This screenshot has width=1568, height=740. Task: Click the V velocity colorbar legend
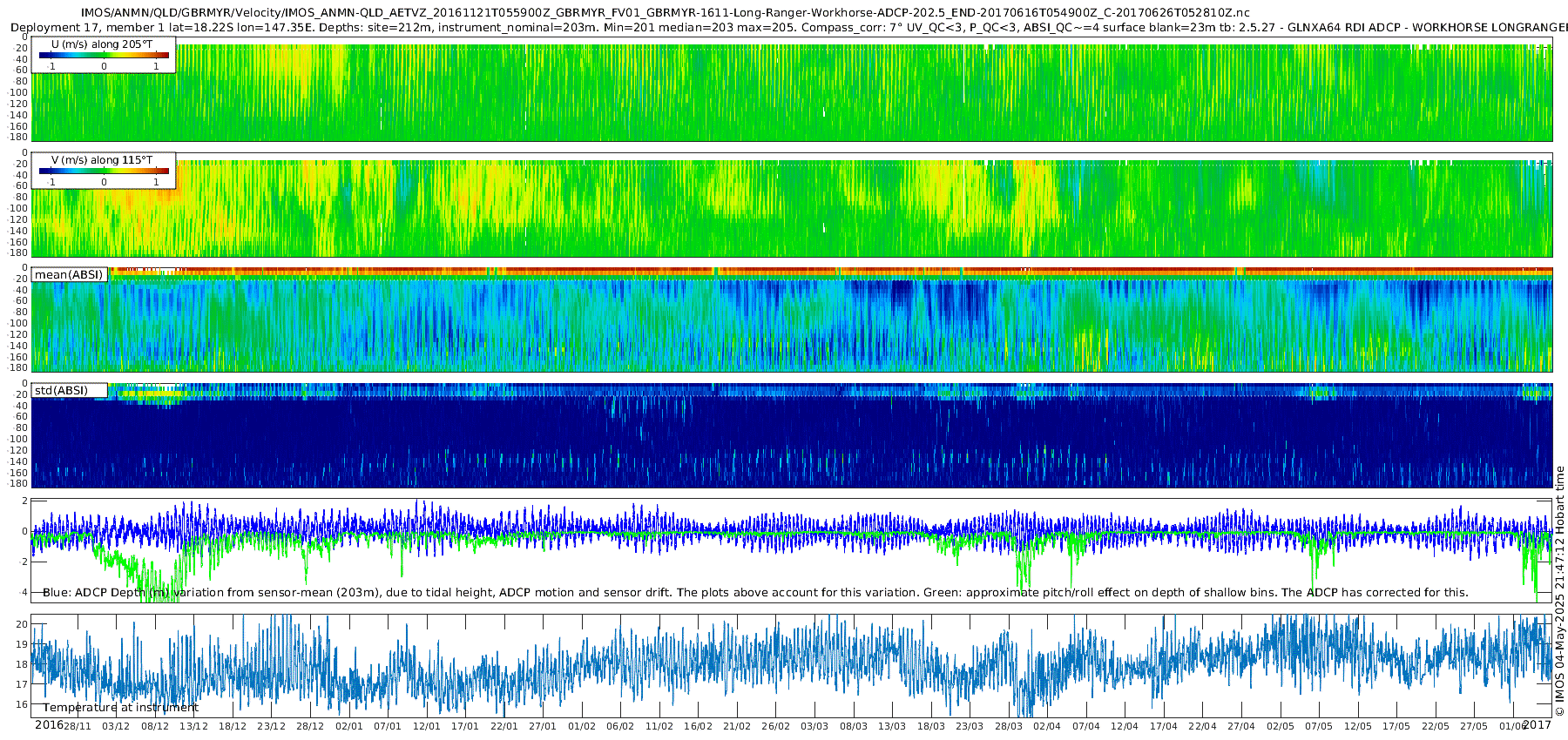click(x=104, y=171)
